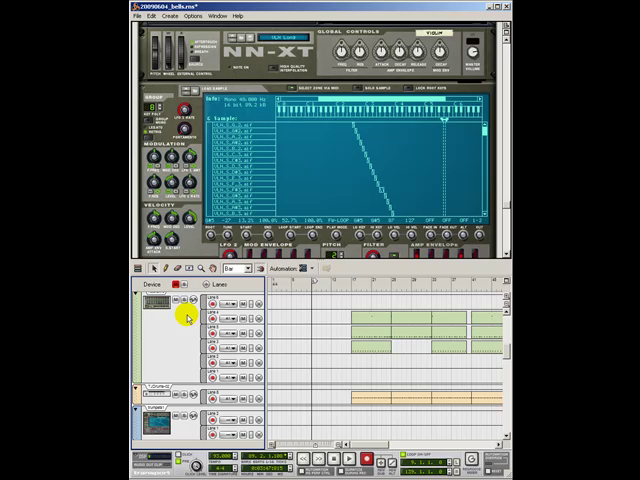
Task: Select the Eraser tool
Action: (x=177, y=269)
